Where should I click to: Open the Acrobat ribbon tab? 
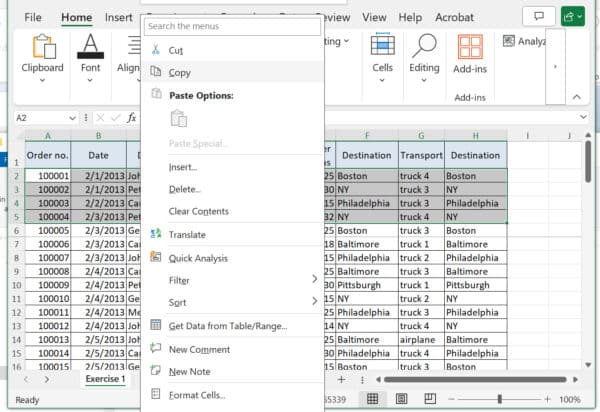click(454, 17)
